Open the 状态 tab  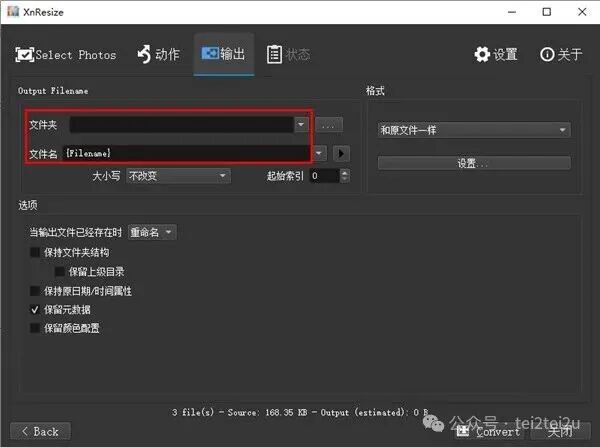(288, 54)
